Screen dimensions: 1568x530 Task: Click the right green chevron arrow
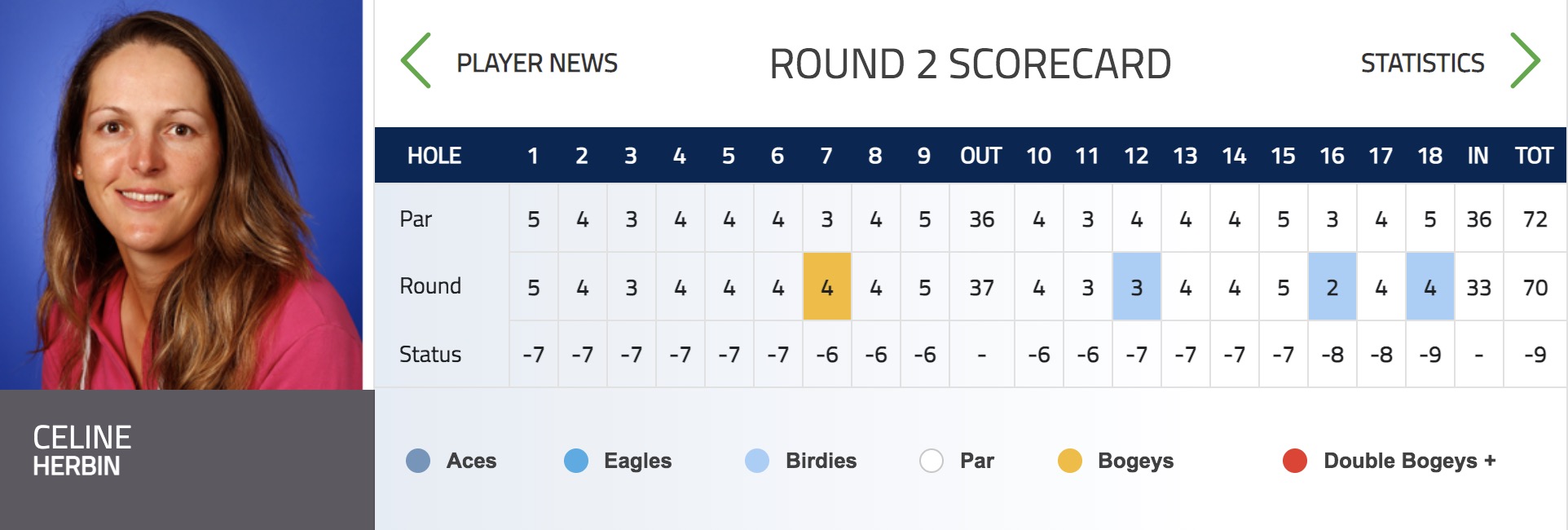point(1525,60)
